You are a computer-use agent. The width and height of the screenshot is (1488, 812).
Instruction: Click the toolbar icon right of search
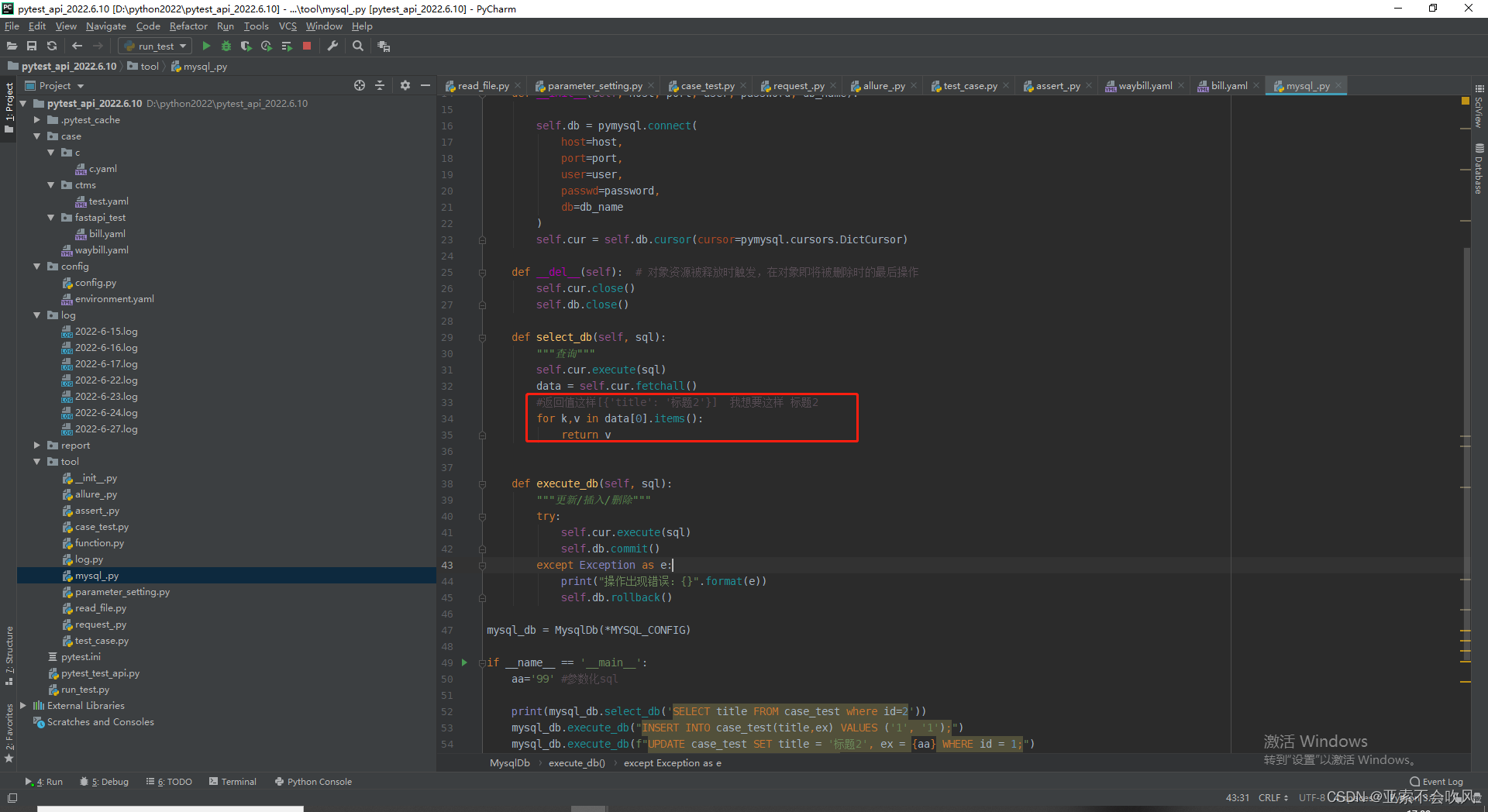(384, 46)
